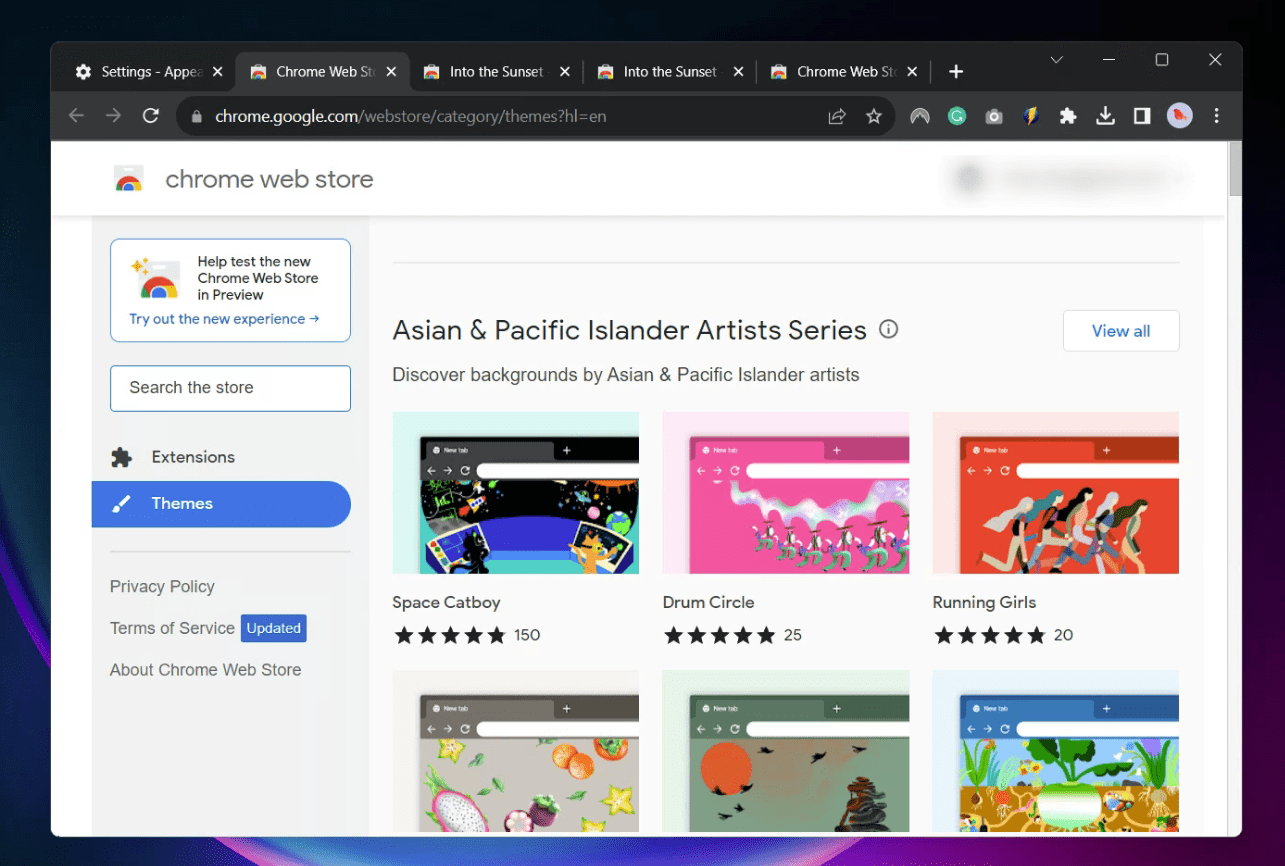Open the Running Girls theme thumbnail

click(1056, 492)
